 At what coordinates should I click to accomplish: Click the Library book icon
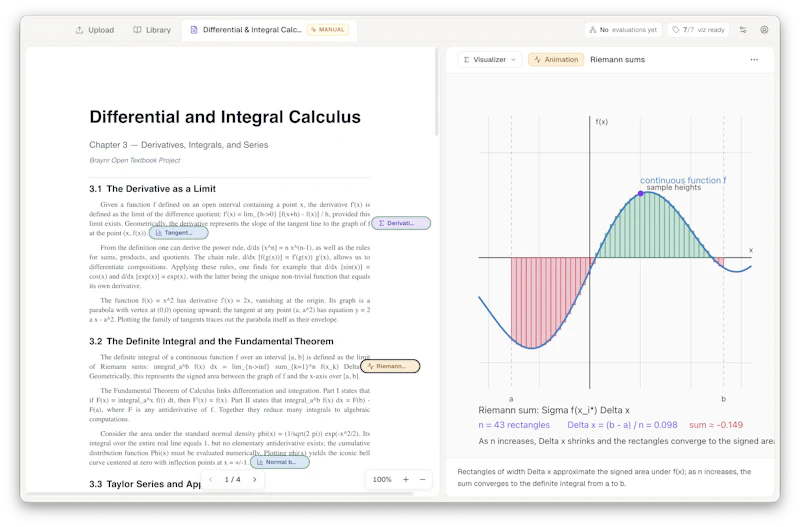coord(137,30)
